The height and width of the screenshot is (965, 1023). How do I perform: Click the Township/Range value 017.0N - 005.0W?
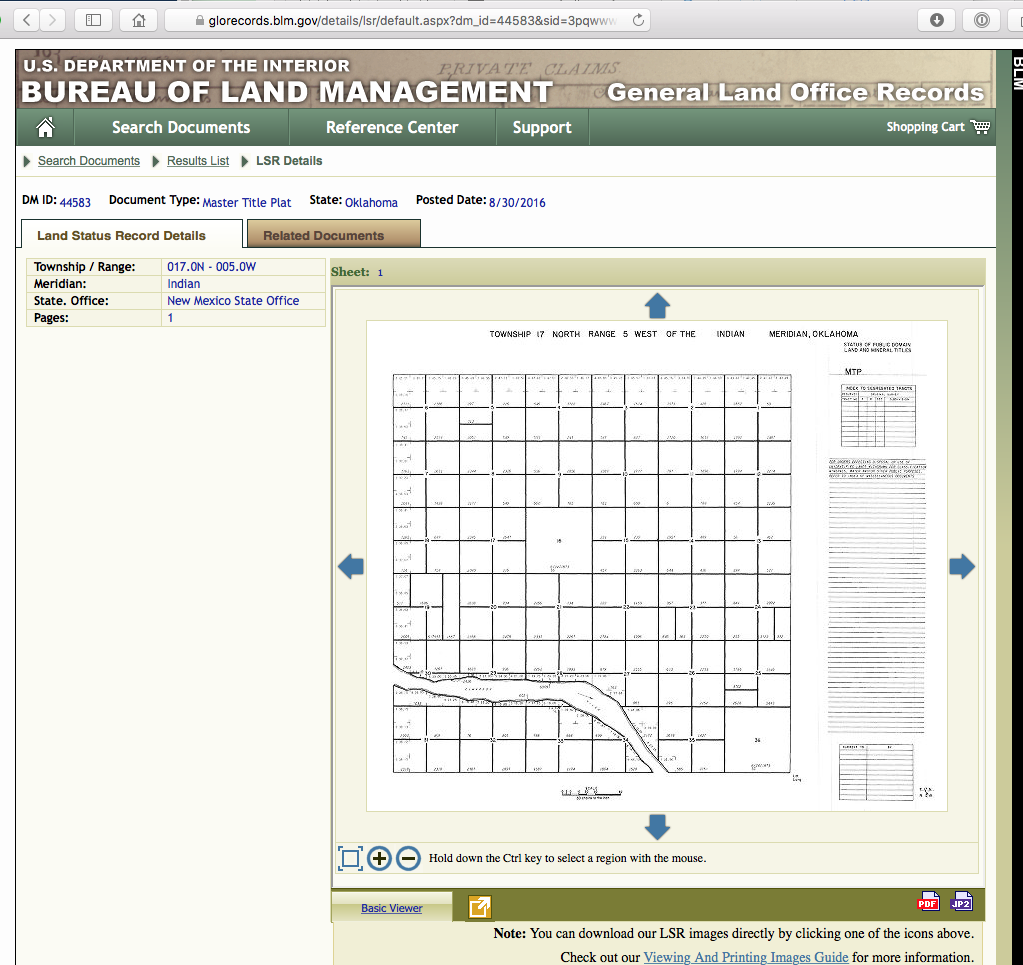(x=211, y=266)
